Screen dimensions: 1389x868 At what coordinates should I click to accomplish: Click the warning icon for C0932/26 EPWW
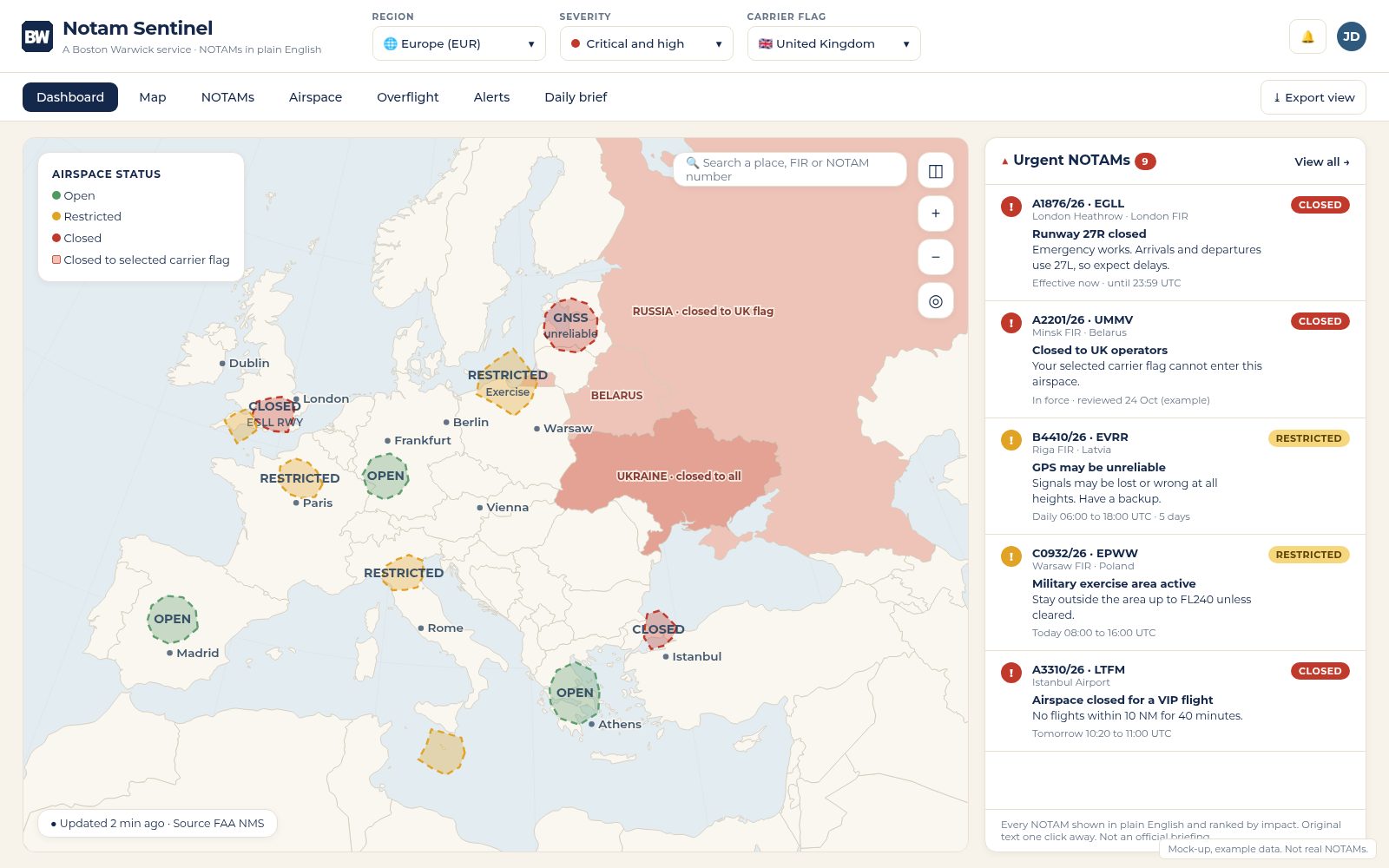1011,556
